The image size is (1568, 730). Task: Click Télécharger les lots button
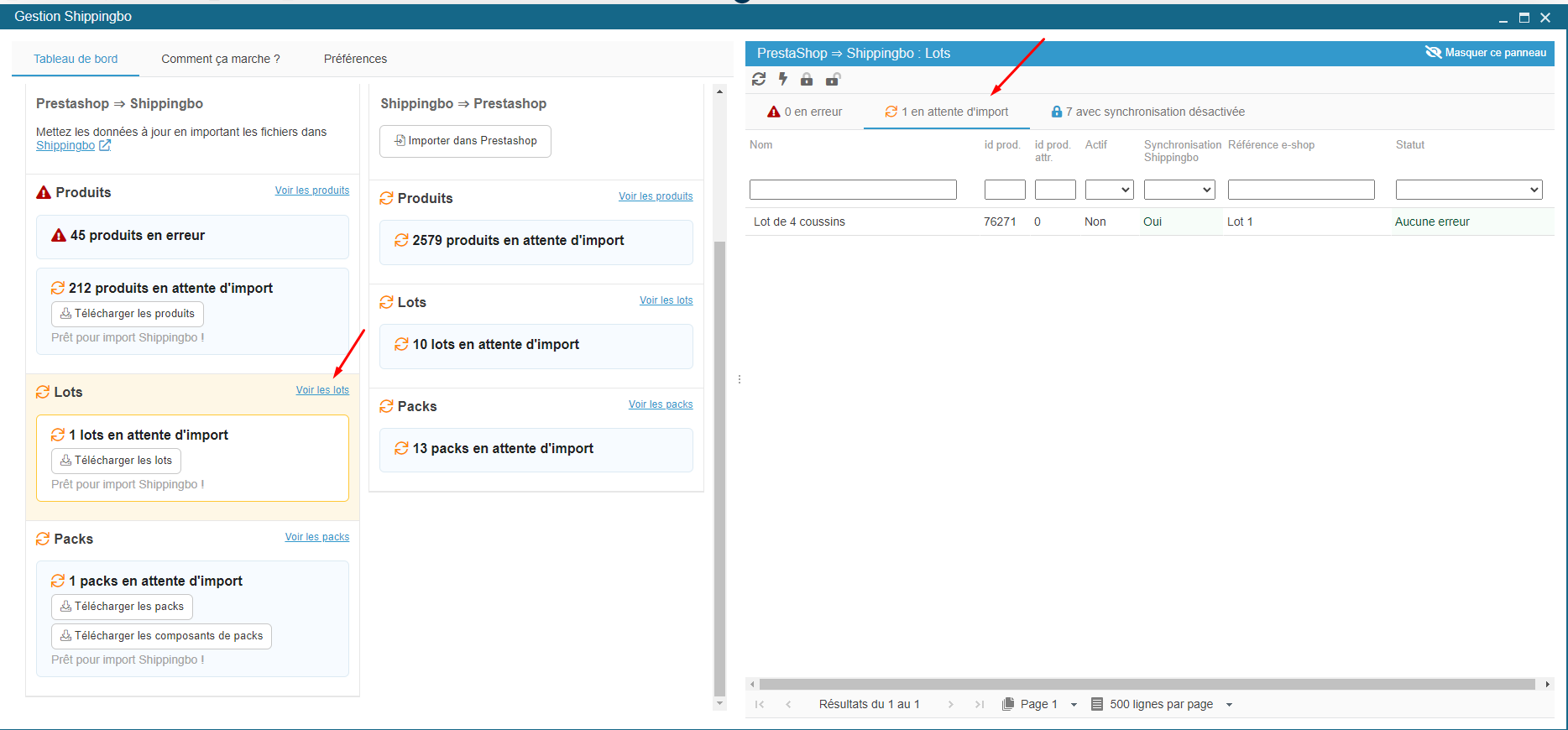[x=117, y=461]
